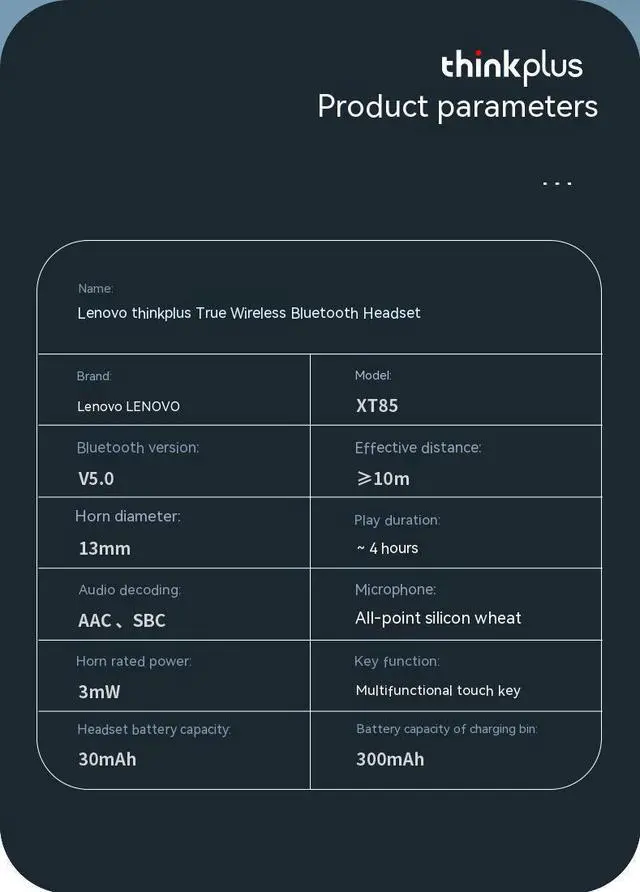Click the Microphone value All-point silicon wheat

click(x=438, y=618)
